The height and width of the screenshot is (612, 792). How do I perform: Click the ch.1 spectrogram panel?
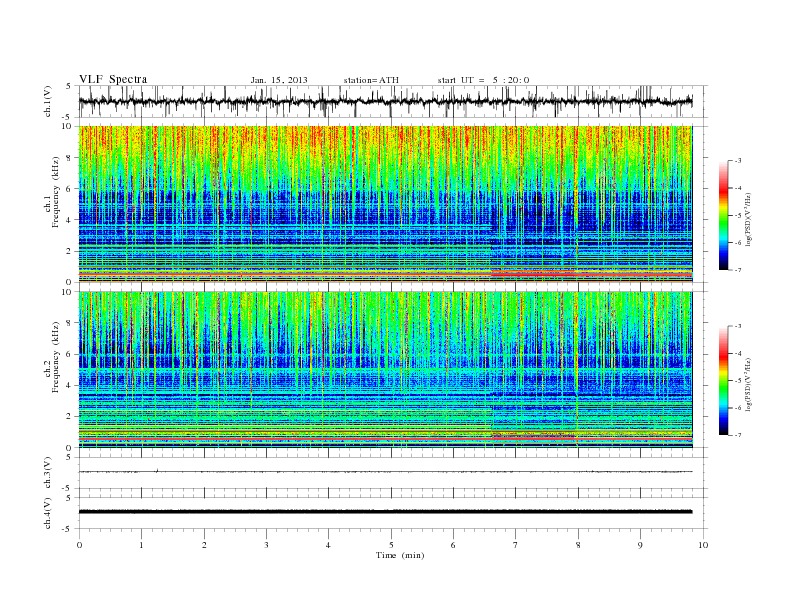[x=385, y=204]
